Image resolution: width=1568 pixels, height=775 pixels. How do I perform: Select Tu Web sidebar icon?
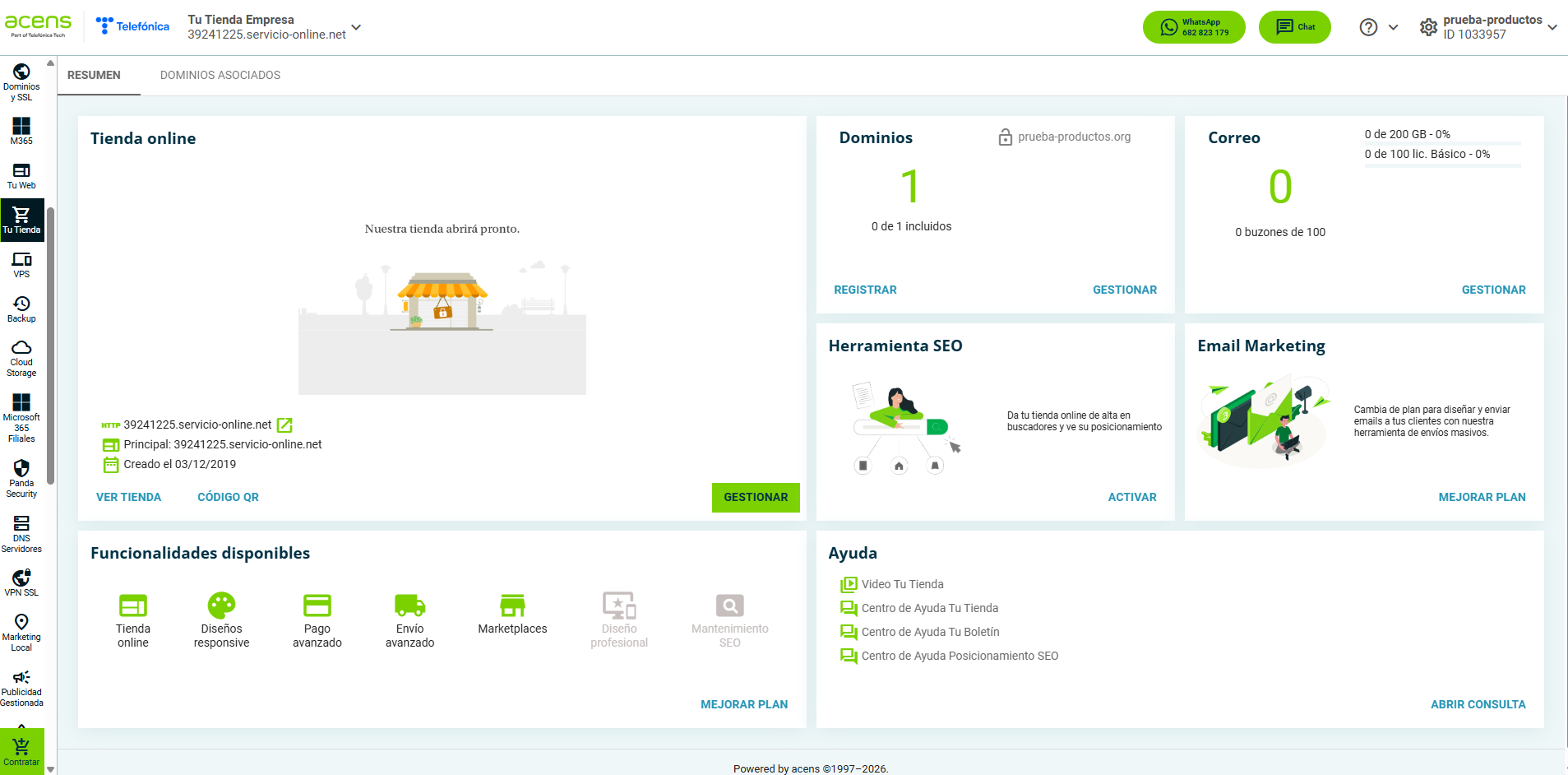(21, 176)
